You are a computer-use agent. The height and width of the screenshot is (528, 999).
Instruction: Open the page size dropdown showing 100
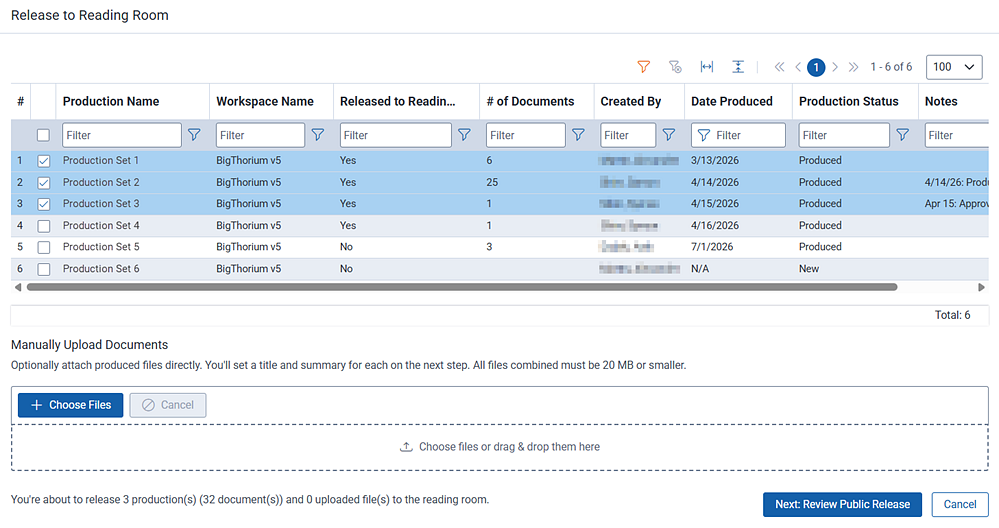click(954, 67)
